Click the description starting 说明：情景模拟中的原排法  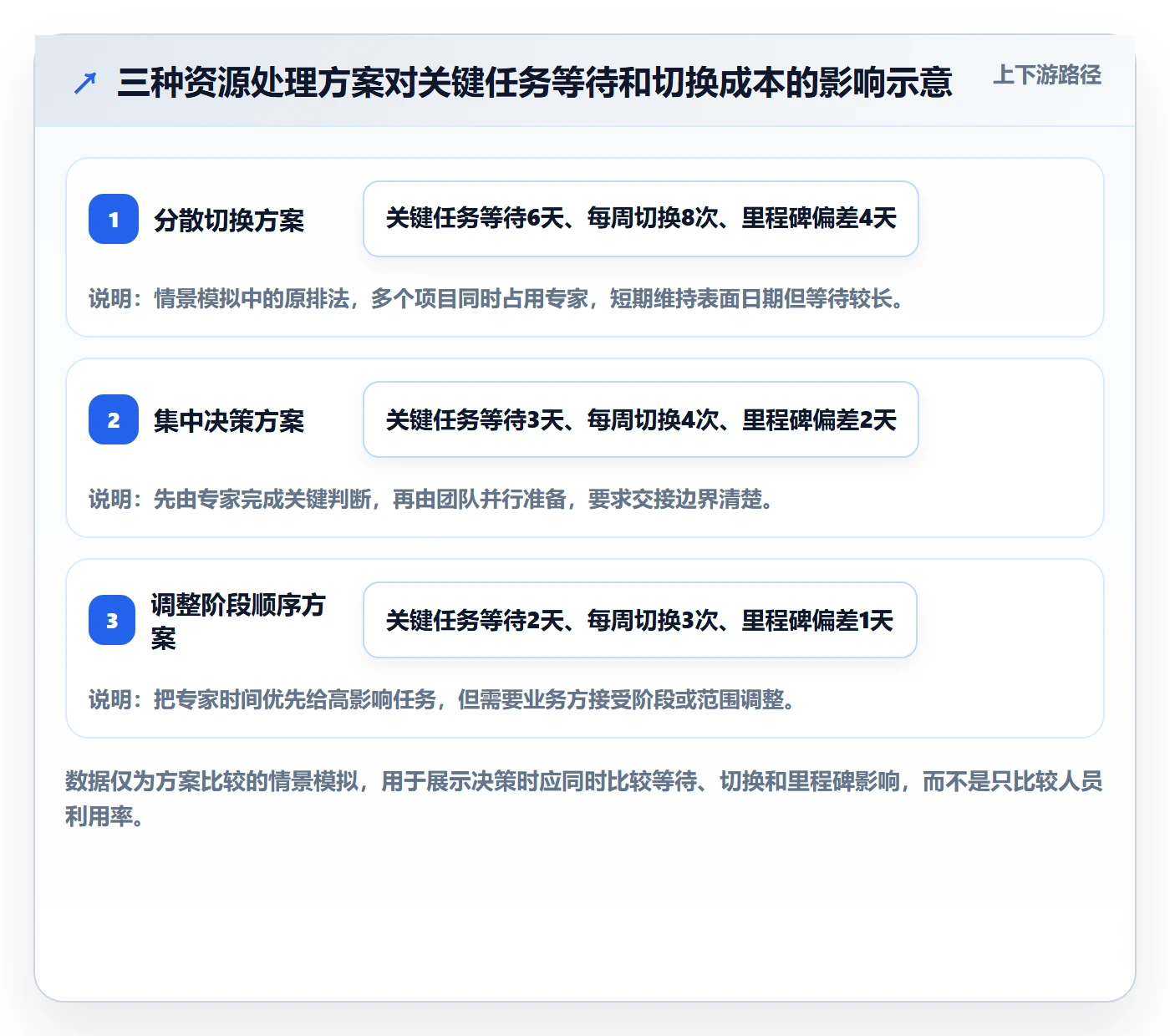tap(496, 299)
